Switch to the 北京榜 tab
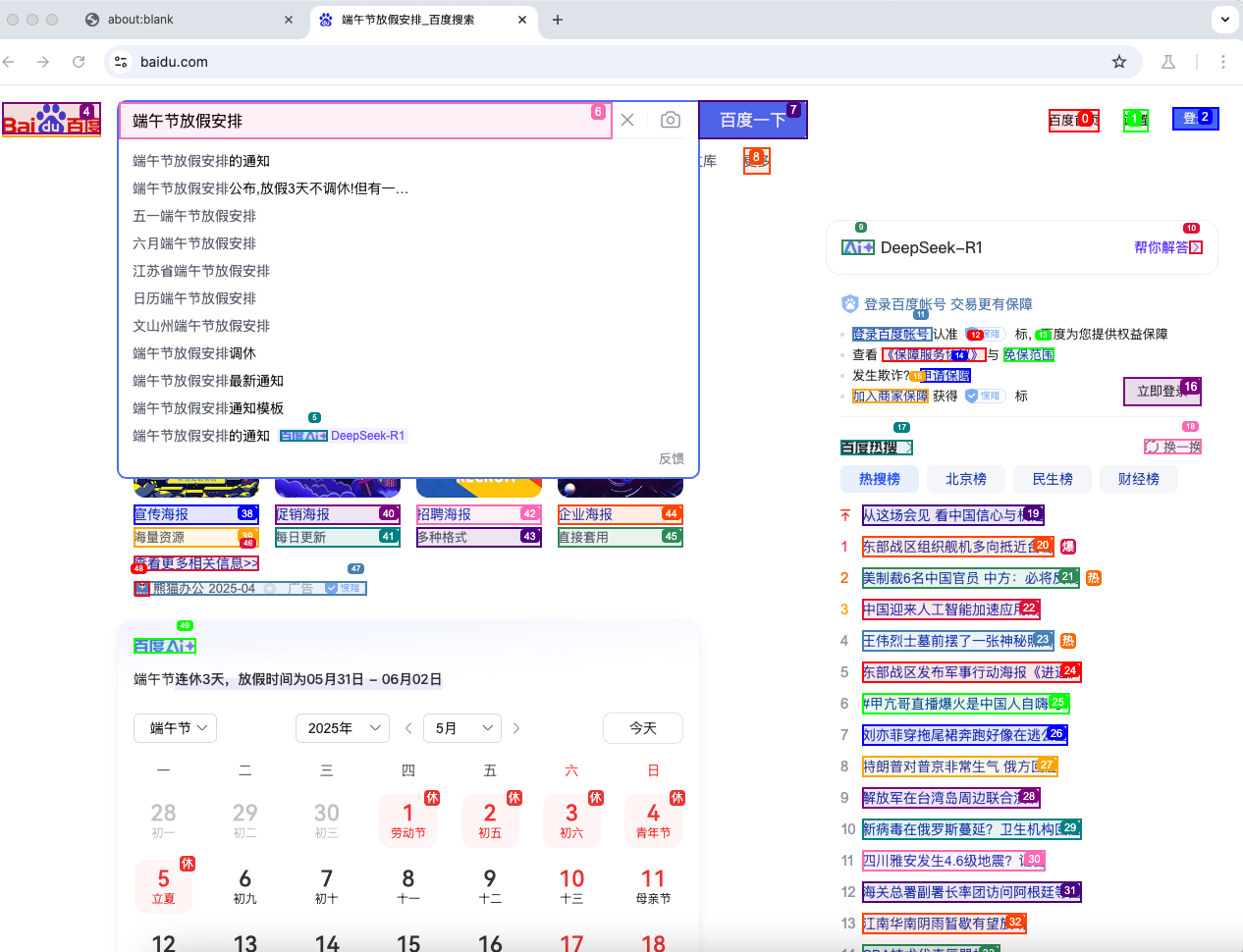 tap(966, 479)
